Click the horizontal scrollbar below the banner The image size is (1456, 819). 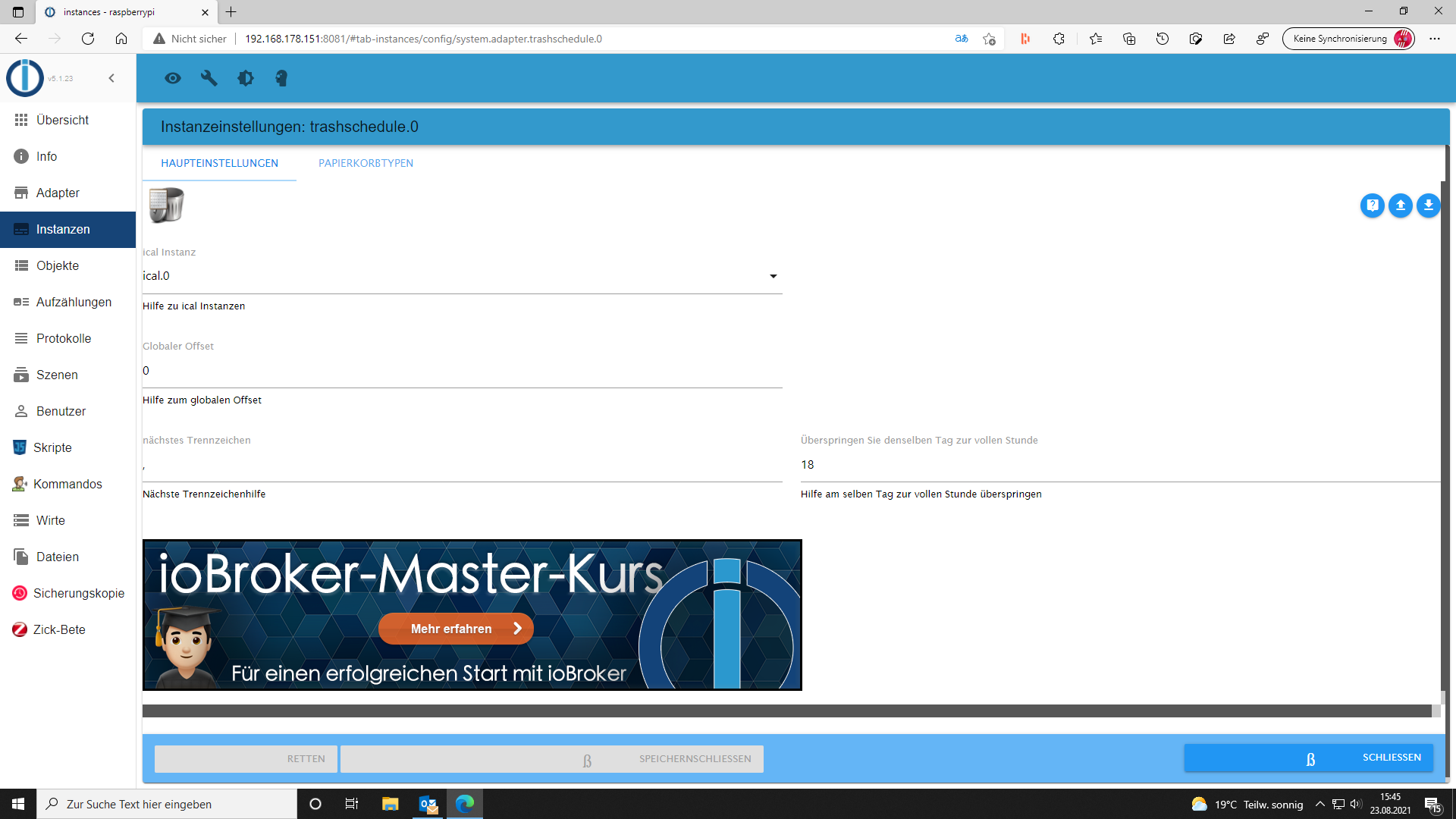click(786, 711)
